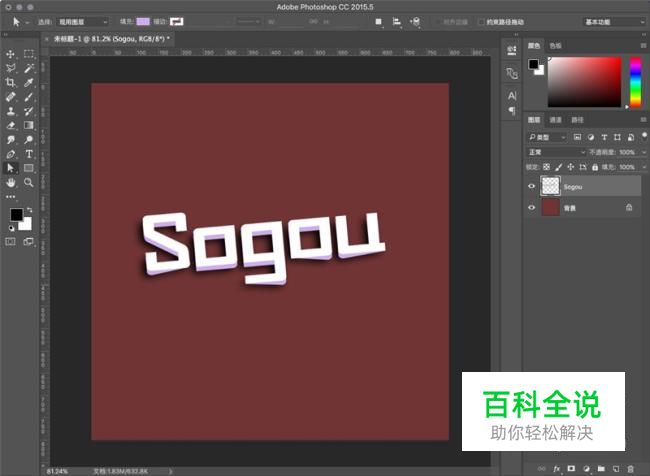Select the Polygonal Lasso tool
Viewport: 650px width, 476px height.
(10, 68)
